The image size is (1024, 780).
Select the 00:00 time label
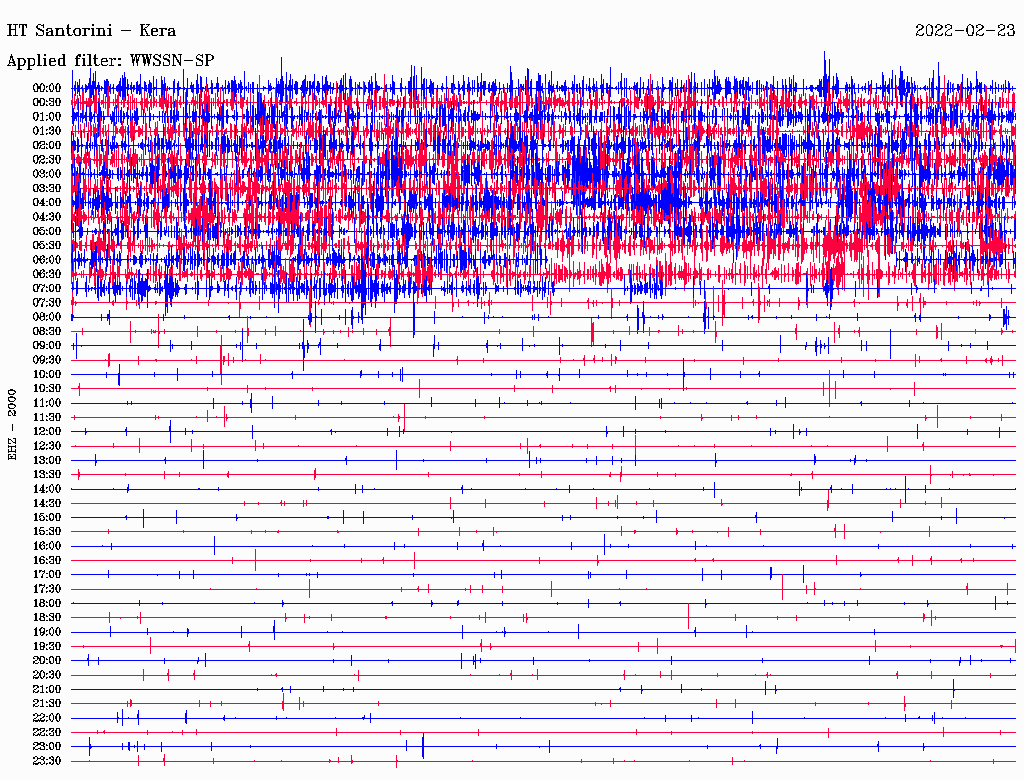click(47, 88)
